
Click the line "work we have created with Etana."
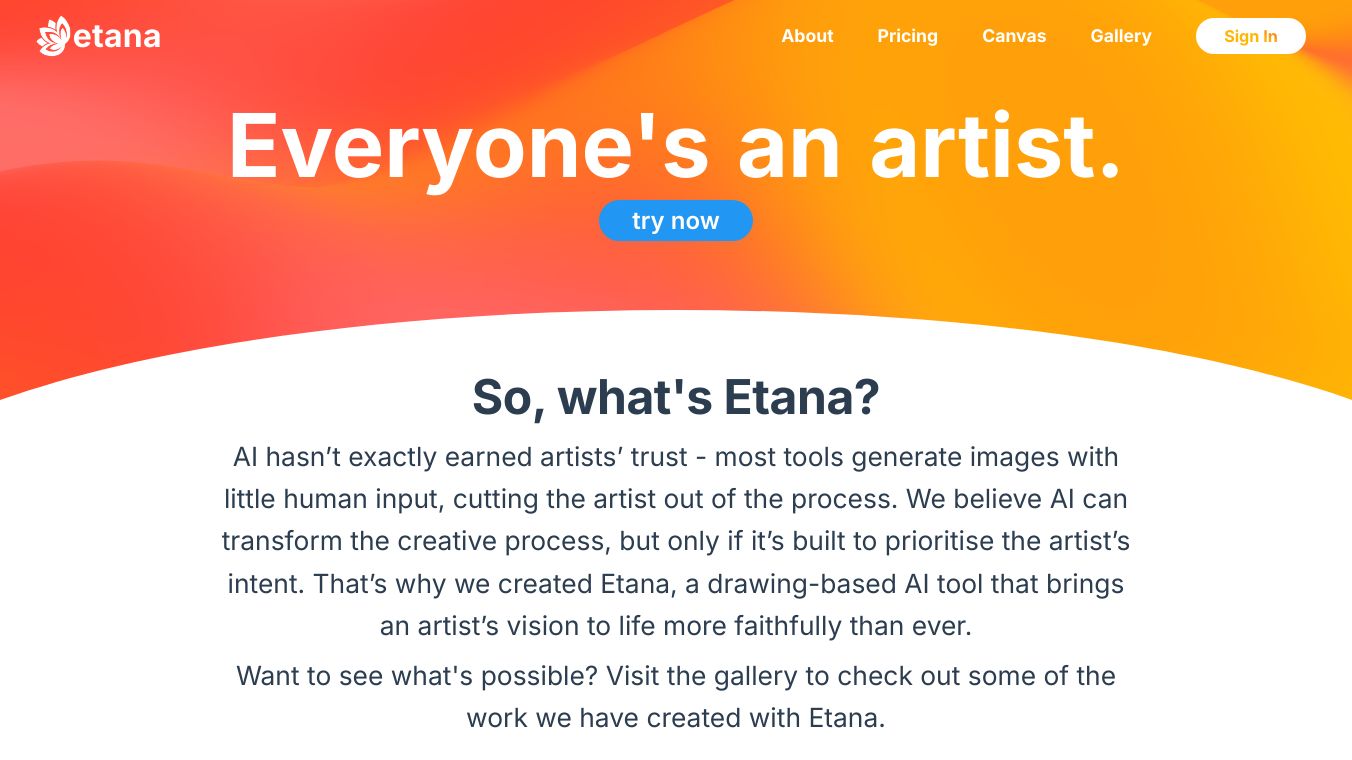coord(675,718)
